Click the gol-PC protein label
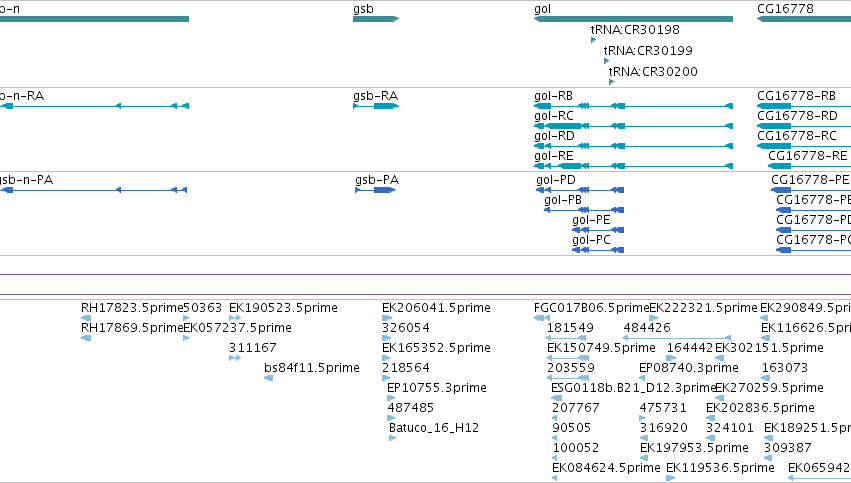The height and width of the screenshot is (483, 851). pyautogui.click(x=591, y=240)
